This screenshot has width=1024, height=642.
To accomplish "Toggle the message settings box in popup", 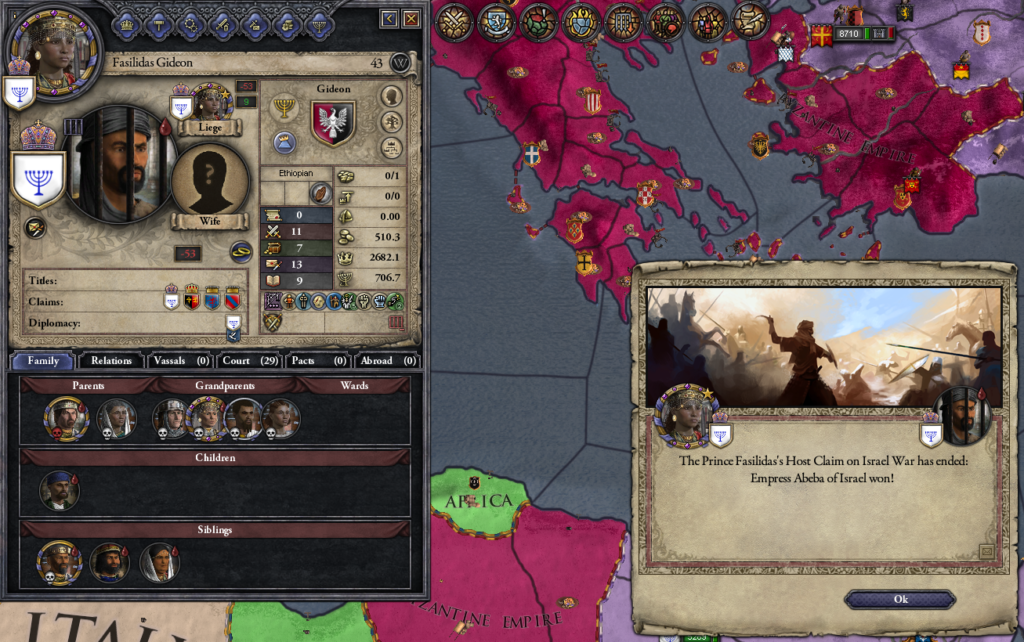I will tap(987, 552).
